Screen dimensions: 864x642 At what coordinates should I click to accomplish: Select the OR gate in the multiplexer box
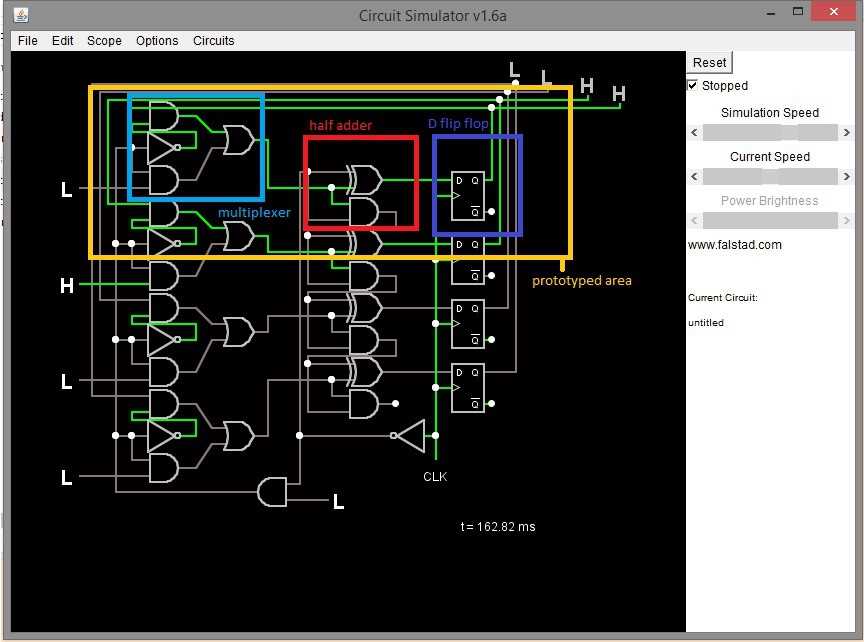(x=239, y=140)
